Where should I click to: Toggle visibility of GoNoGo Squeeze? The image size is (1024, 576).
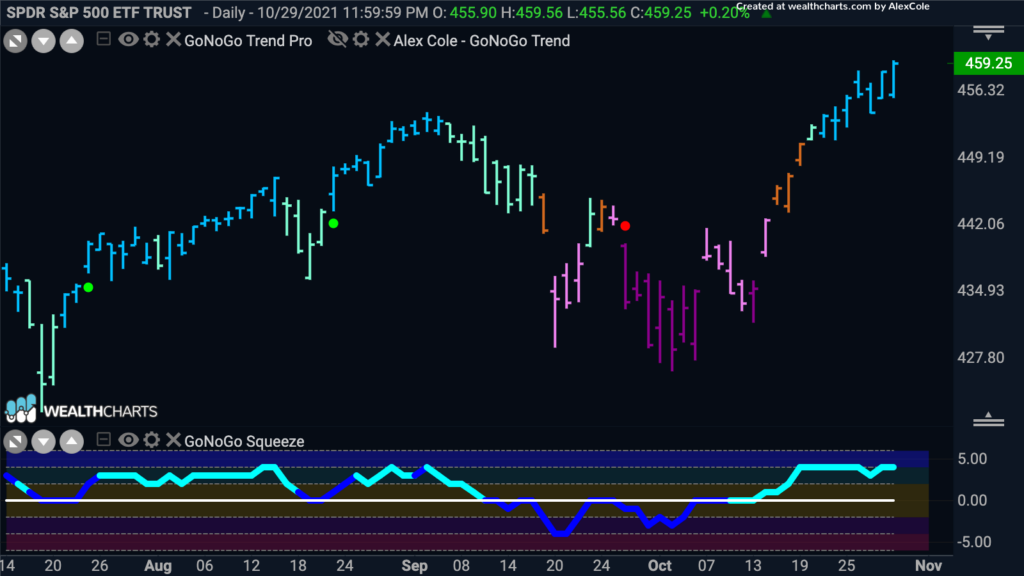click(128, 440)
